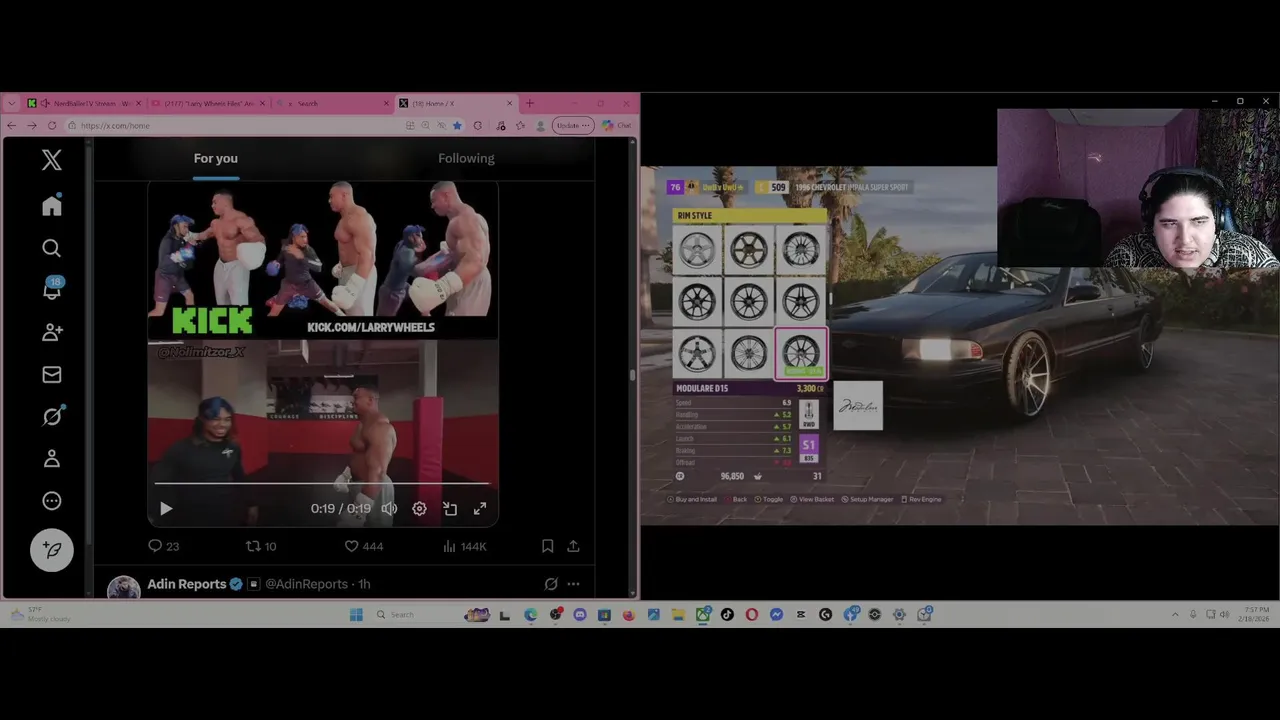Open Discord from the taskbar
This screenshot has height=720, width=1280.
point(580,614)
